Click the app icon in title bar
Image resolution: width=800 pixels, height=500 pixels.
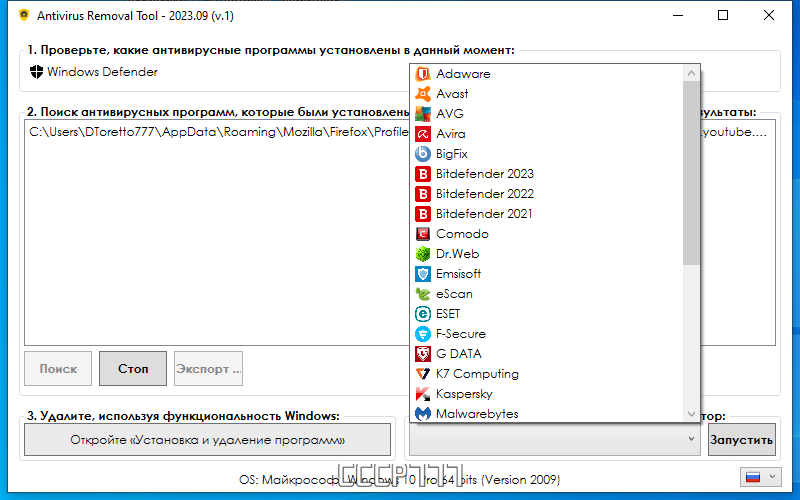[x=23, y=15]
